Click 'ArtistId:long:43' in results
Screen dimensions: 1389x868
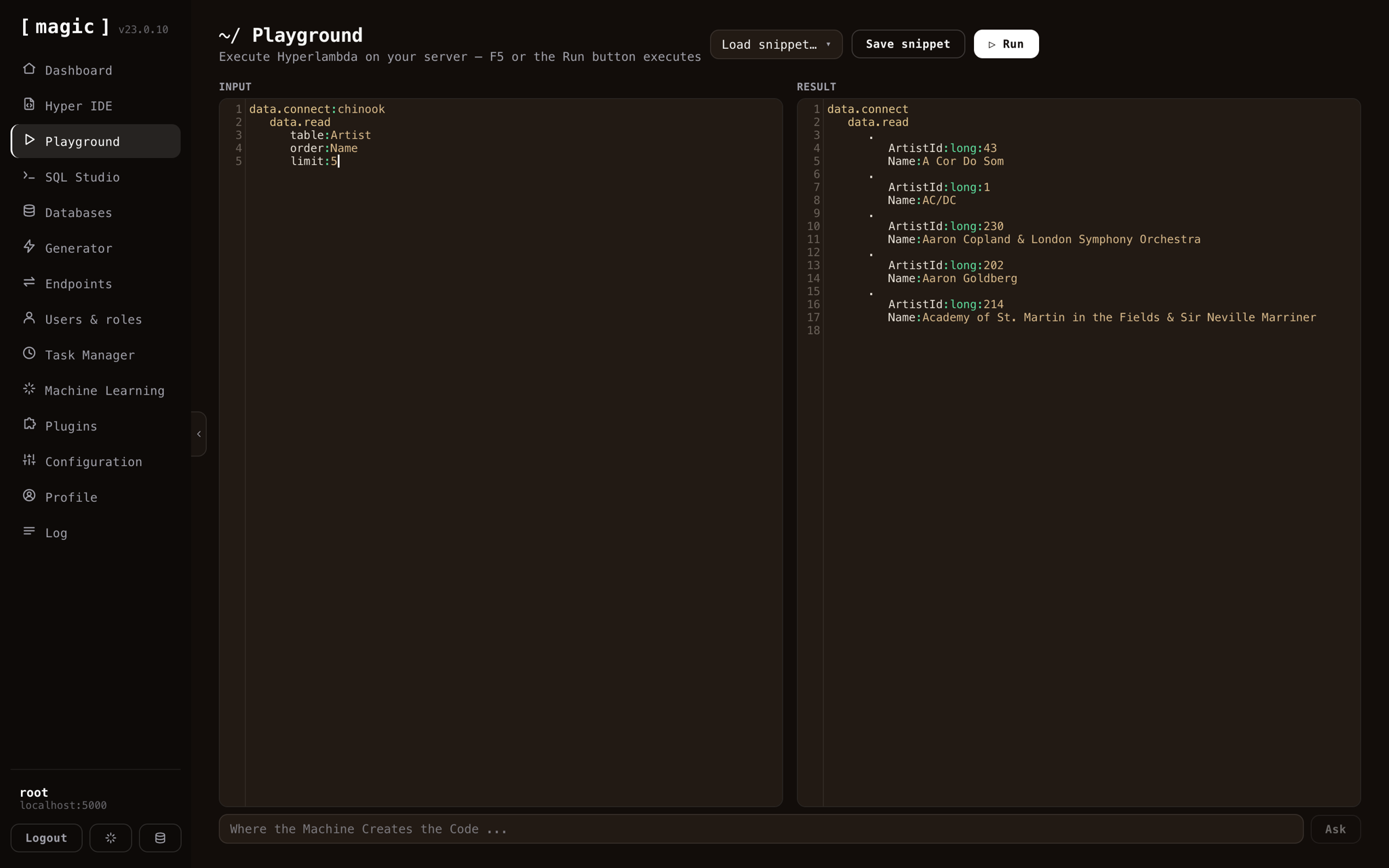click(942, 148)
